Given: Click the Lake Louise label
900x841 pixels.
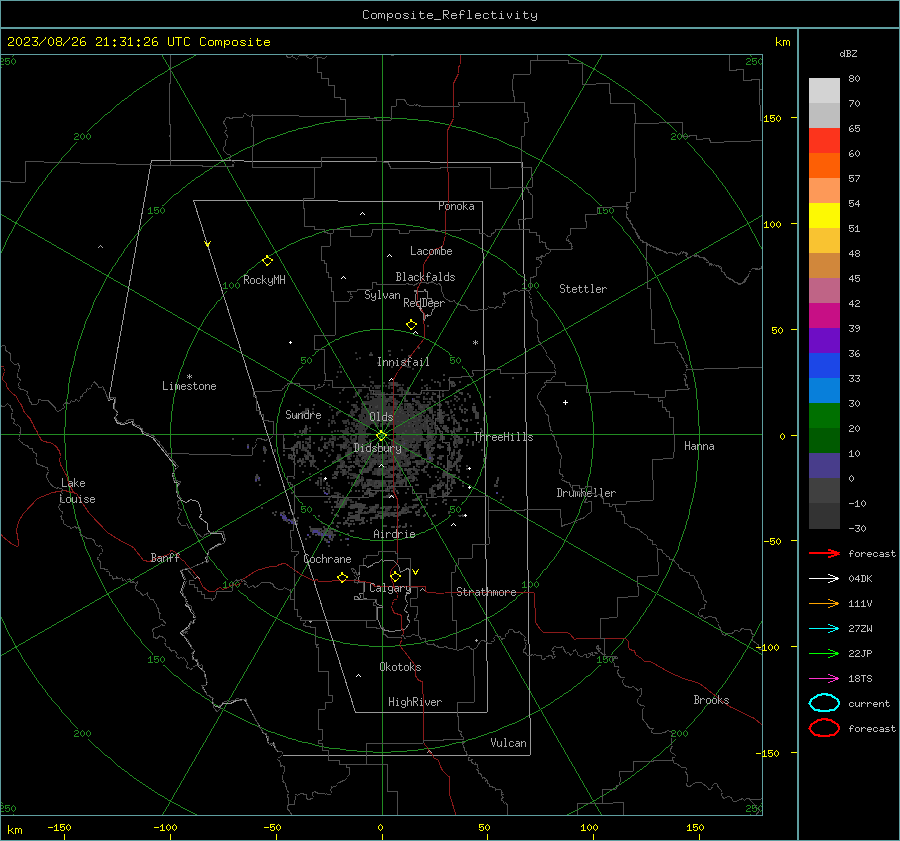Looking at the screenshot, I should click(x=77, y=491).
